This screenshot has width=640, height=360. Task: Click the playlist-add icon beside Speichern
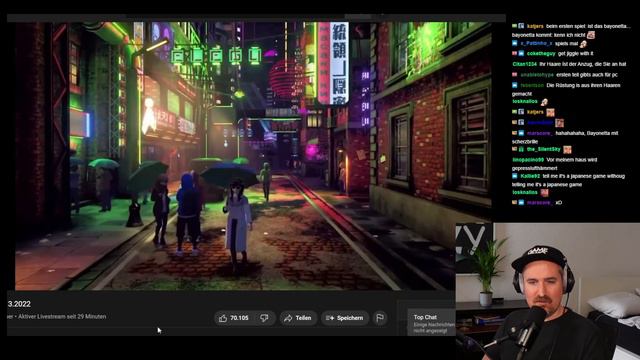coord(330,318)
